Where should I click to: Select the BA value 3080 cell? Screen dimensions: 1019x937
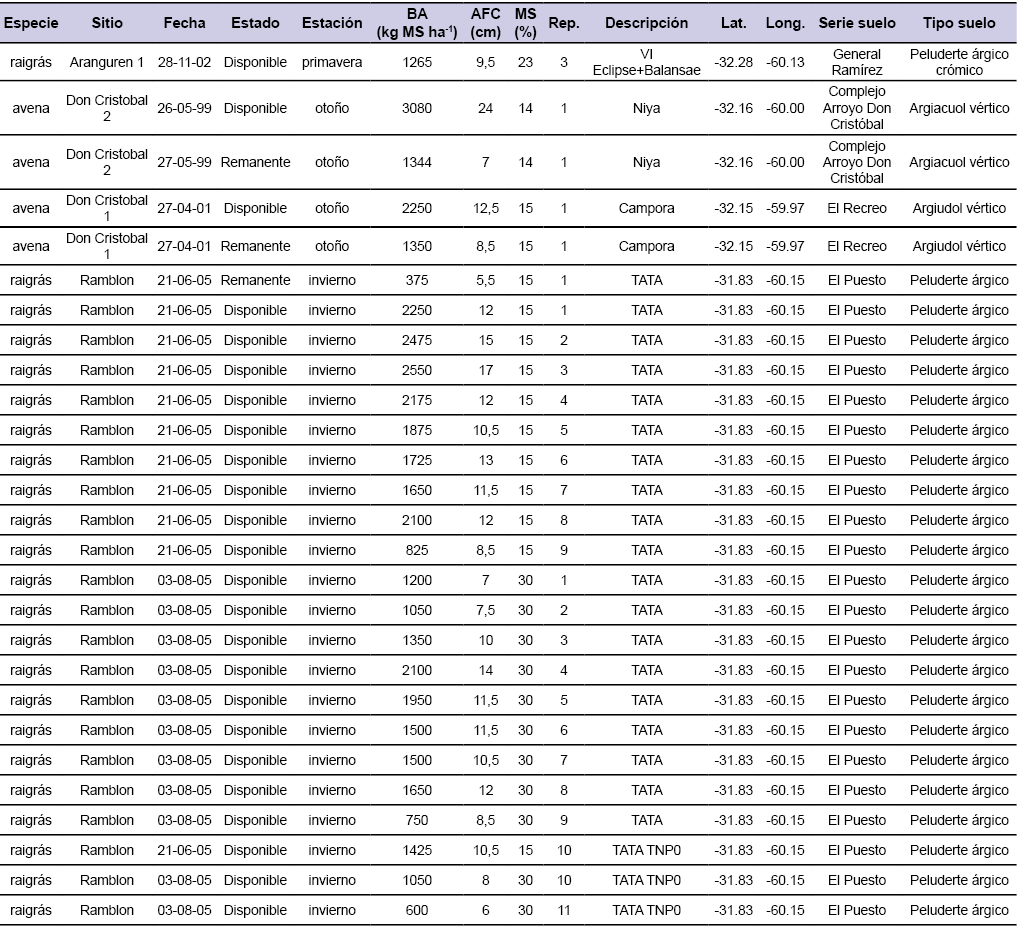[417, 108]
